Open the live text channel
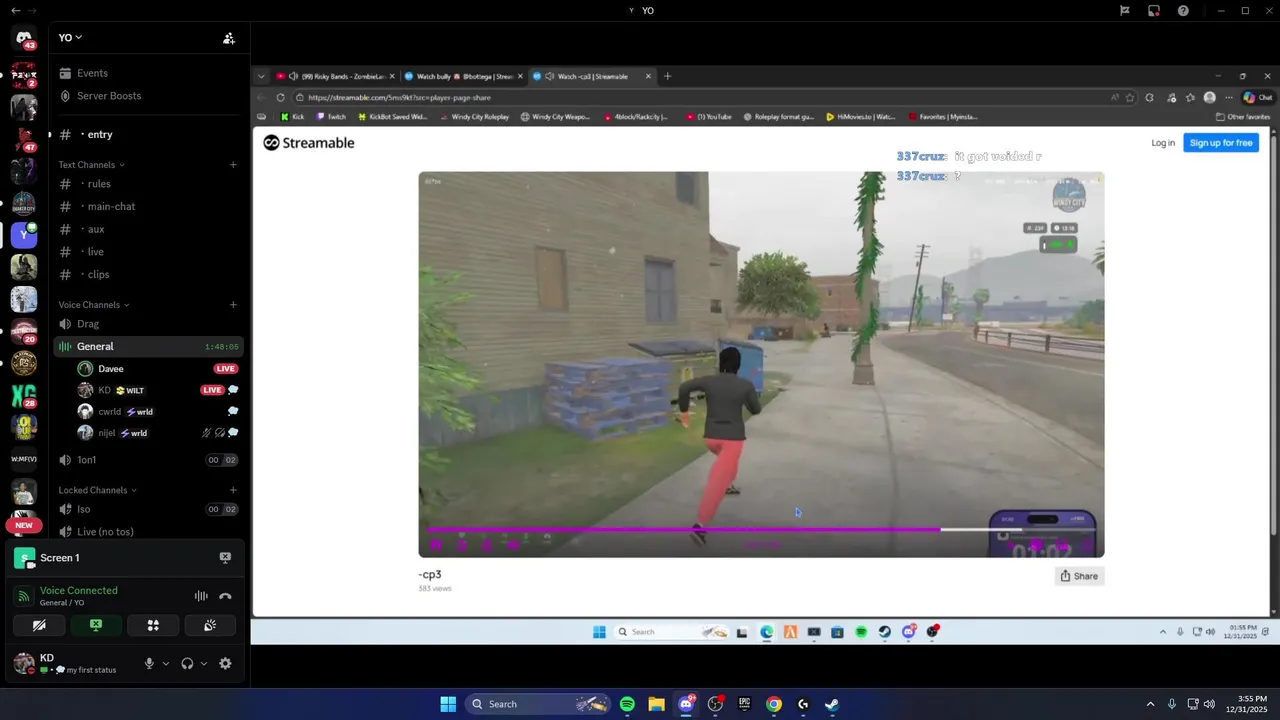The width and height of the screenshot is (1280, 720). [148, 252]
